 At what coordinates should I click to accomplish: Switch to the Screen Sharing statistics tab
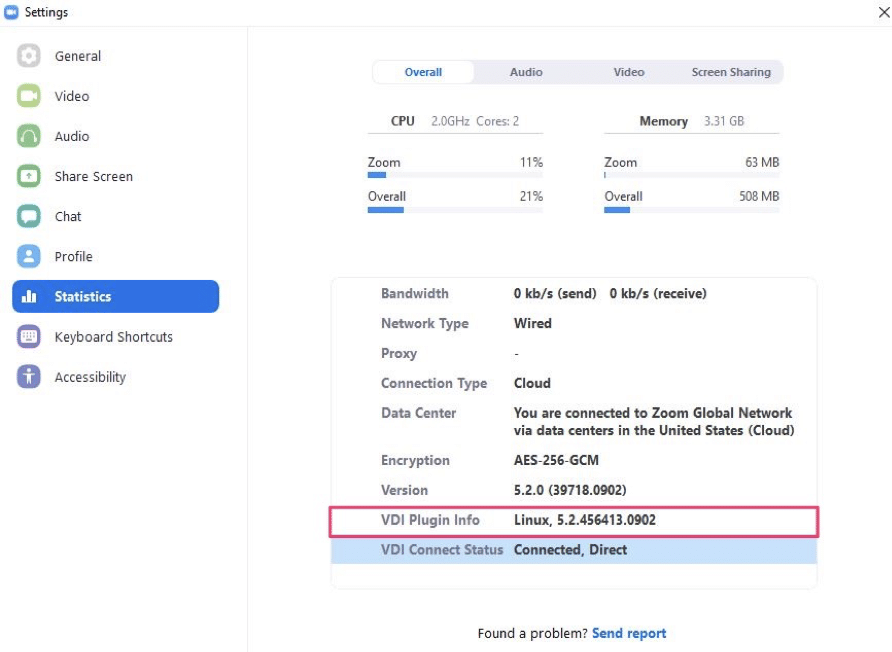[x=731, y=72]
